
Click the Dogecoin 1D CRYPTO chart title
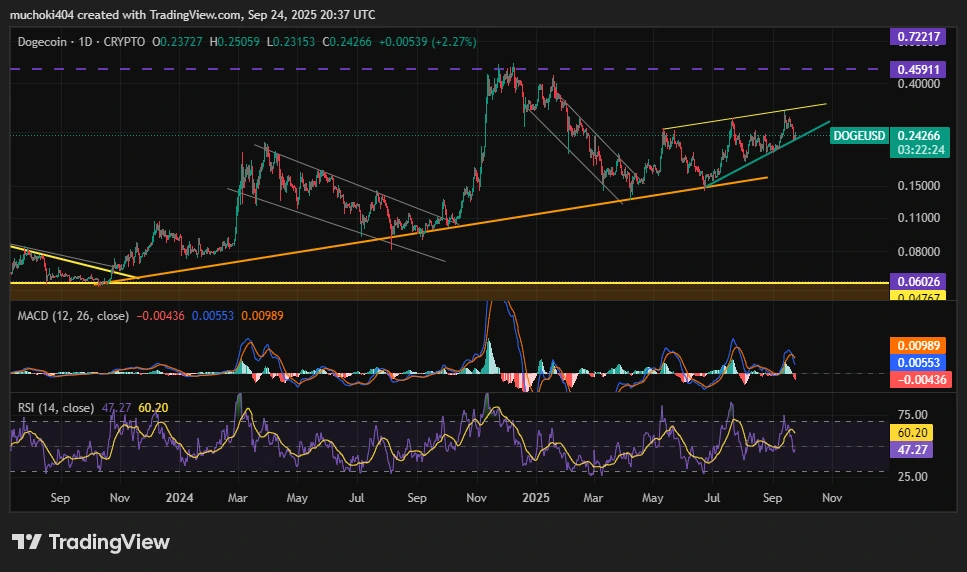(x=80, y=42)
